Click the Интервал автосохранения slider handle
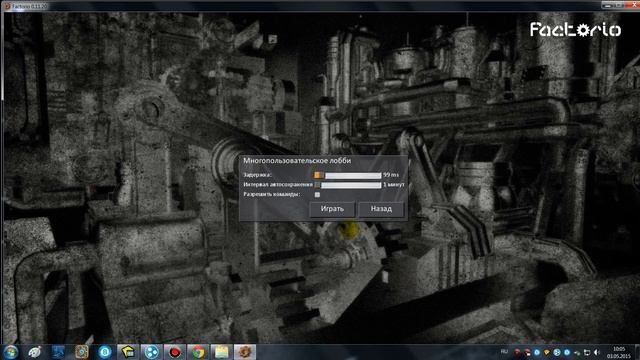 point(317,185)
